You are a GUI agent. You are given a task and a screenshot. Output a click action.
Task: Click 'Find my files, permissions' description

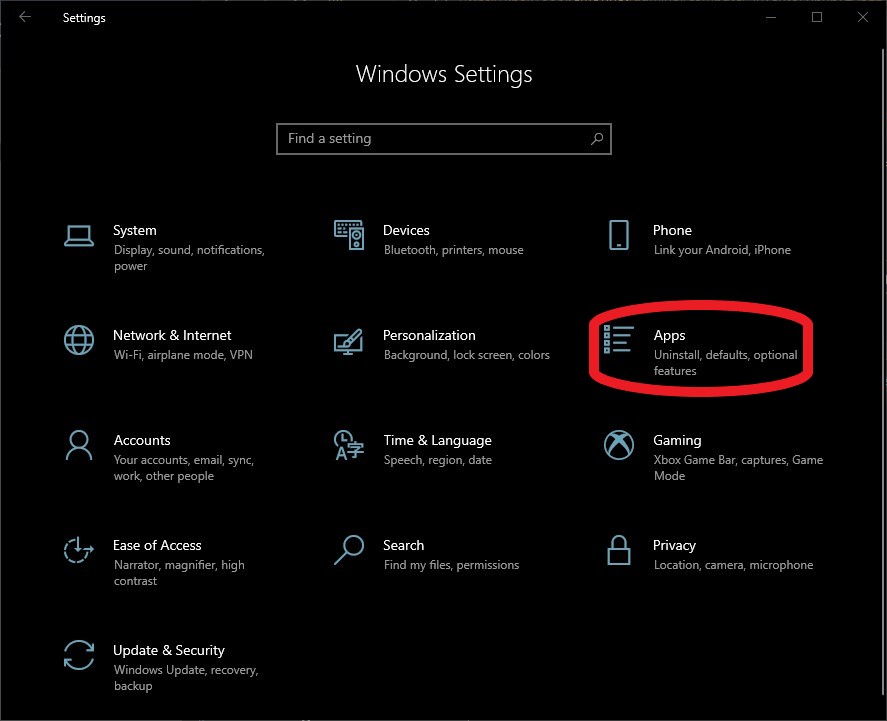[451, 565]
